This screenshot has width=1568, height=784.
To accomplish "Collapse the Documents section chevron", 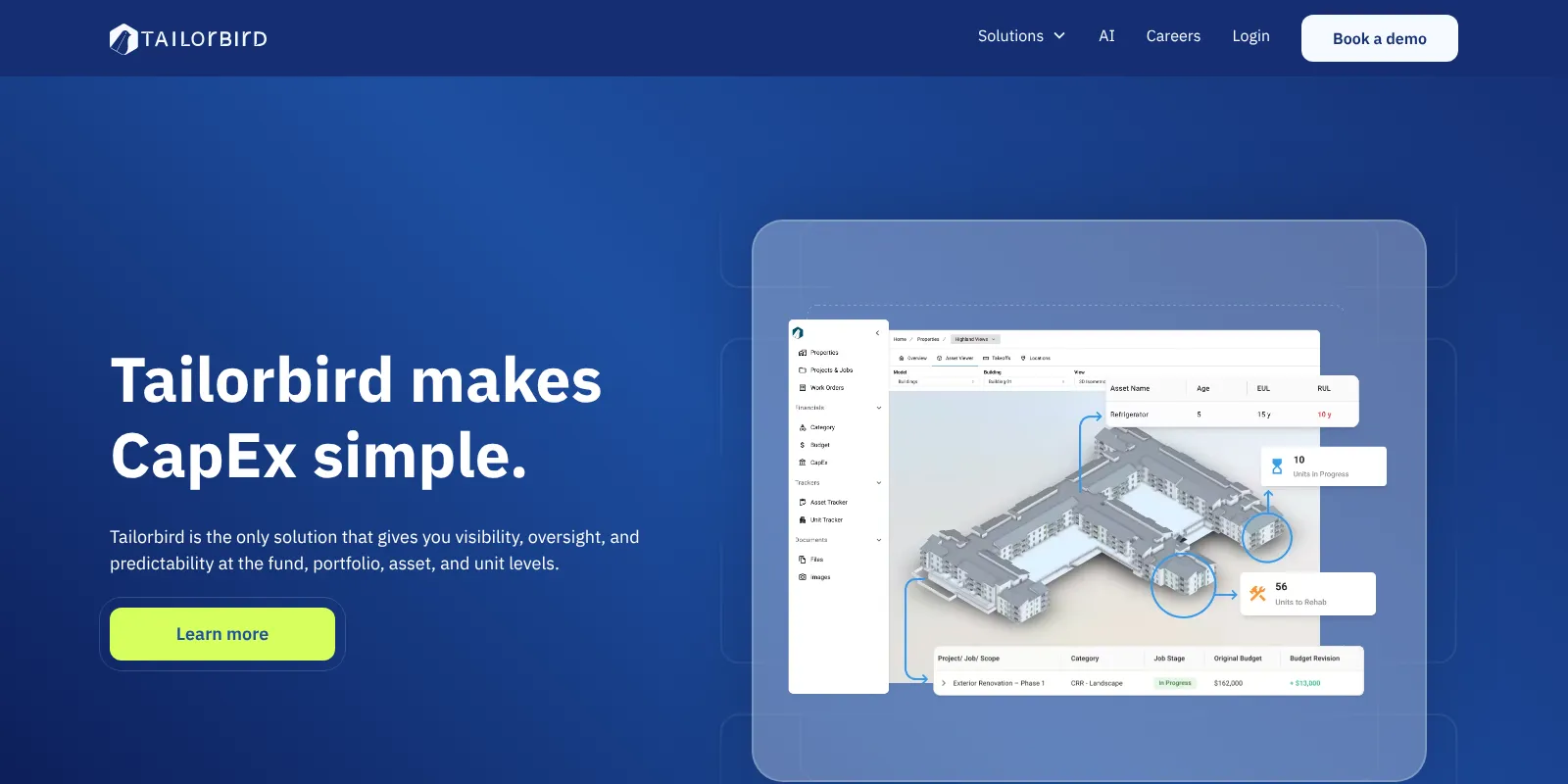I will [x=878, y=540].
